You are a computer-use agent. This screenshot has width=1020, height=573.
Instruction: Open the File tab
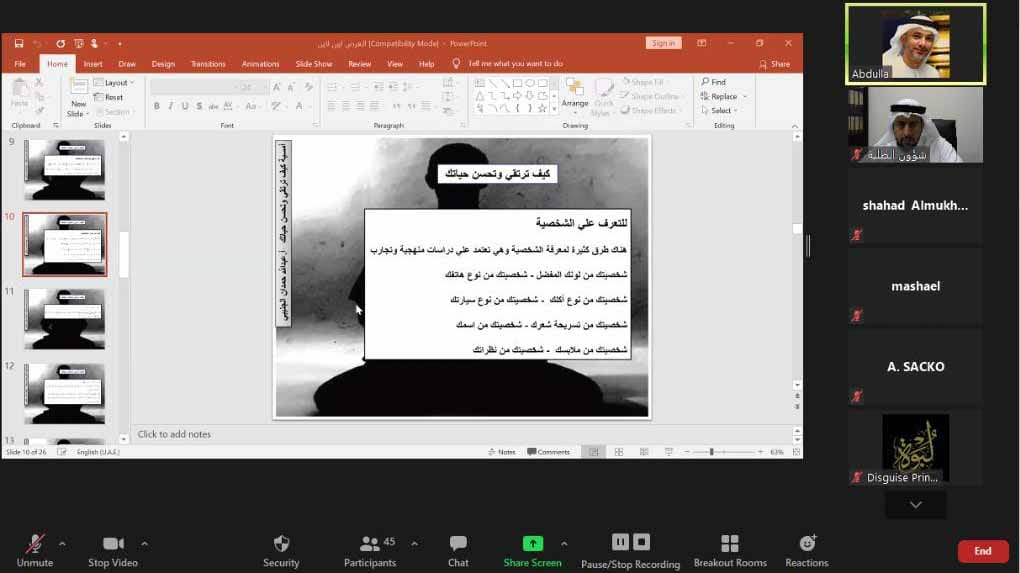coord(20,64)
